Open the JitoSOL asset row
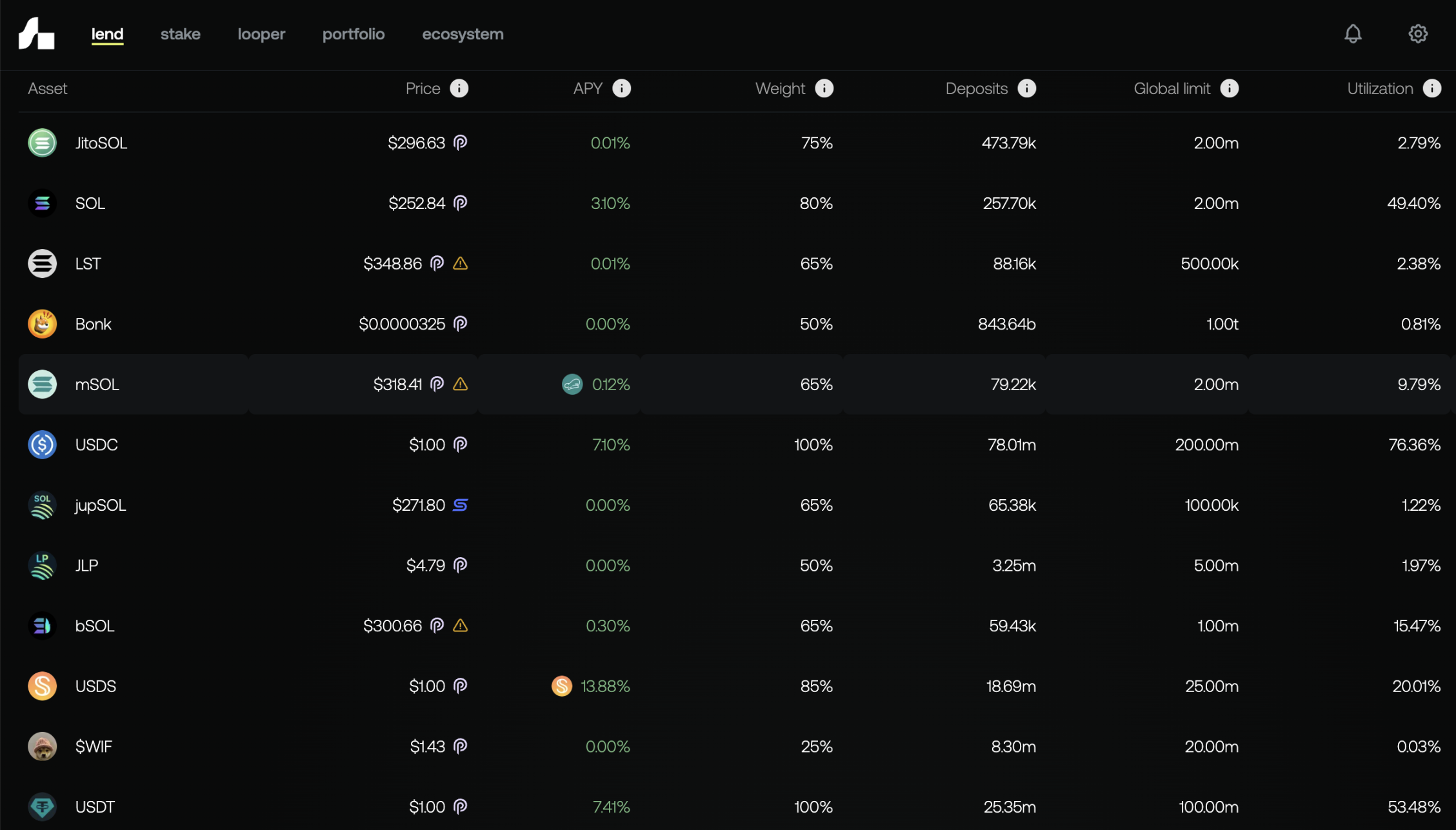 point(101,143)
